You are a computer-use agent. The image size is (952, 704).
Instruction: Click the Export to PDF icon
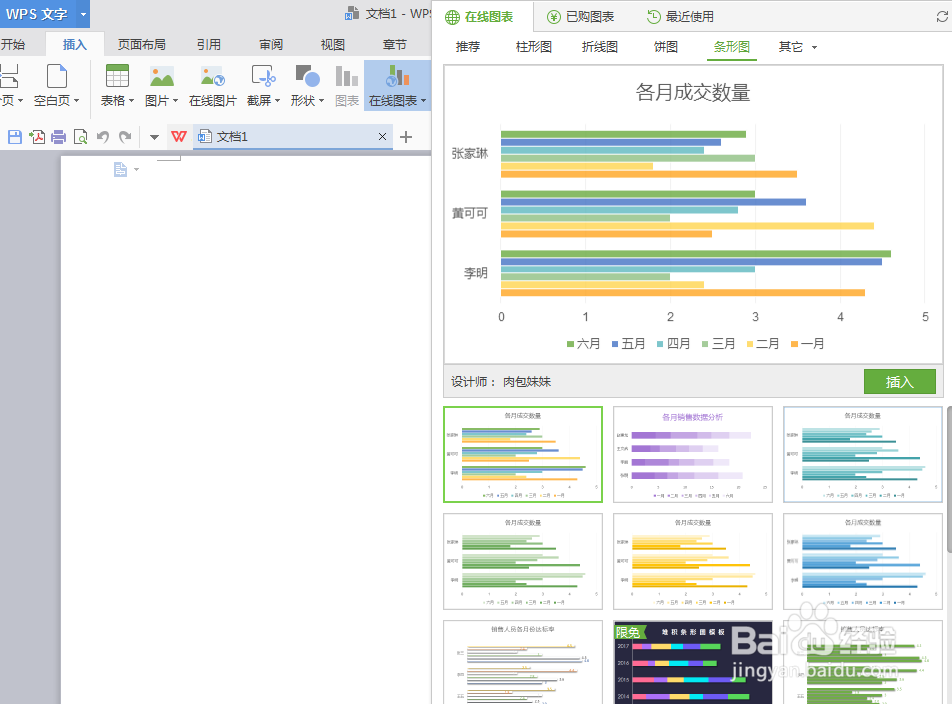pos(37,137)
